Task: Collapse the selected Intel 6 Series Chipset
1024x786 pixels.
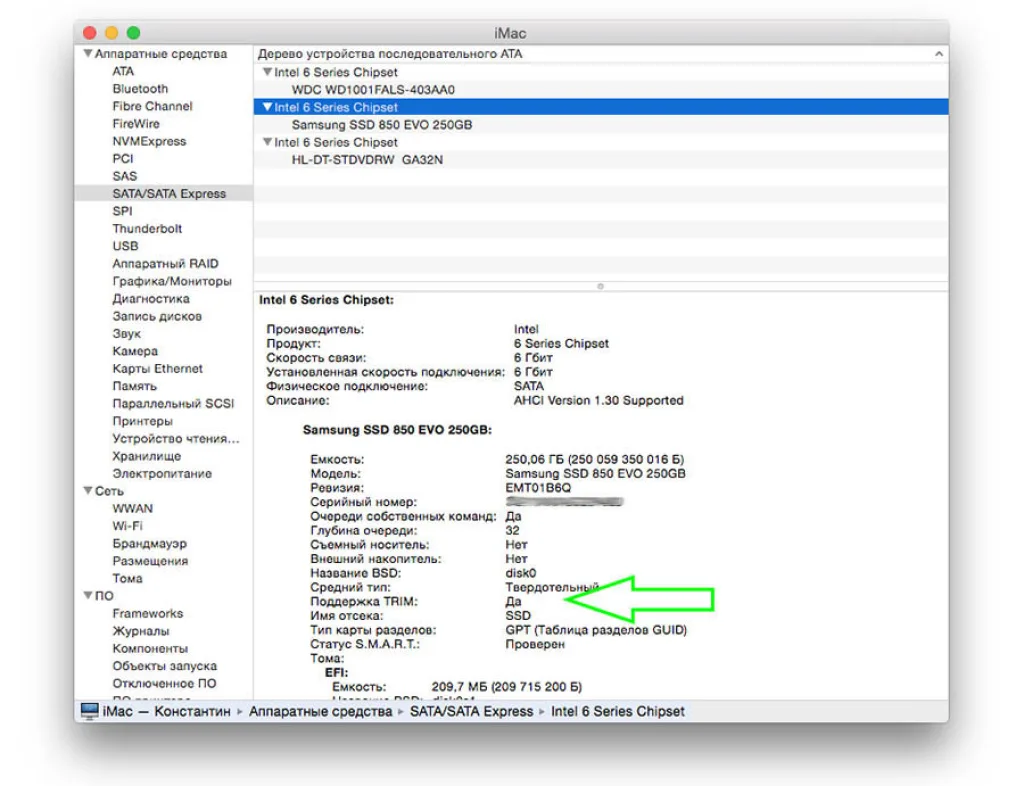Action: click(x=267, y=107)
